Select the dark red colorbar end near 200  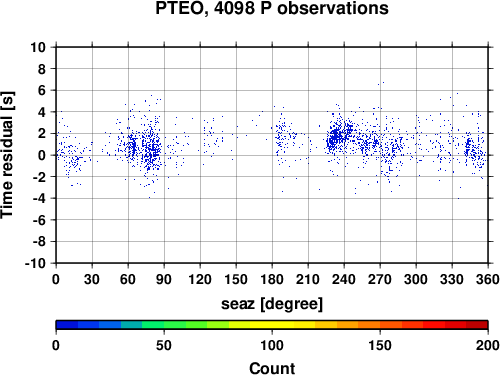477,324
